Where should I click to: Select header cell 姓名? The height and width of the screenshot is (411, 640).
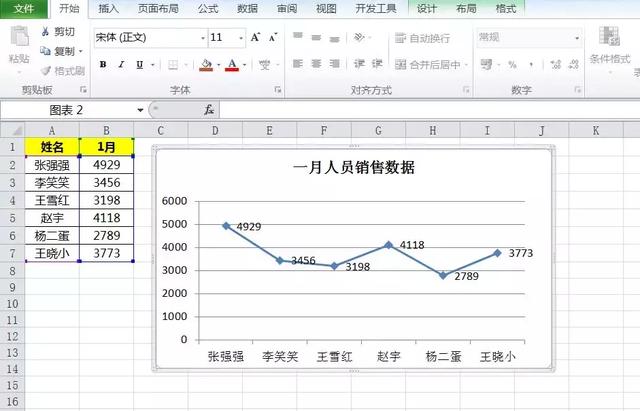click(x=52, y=147)
